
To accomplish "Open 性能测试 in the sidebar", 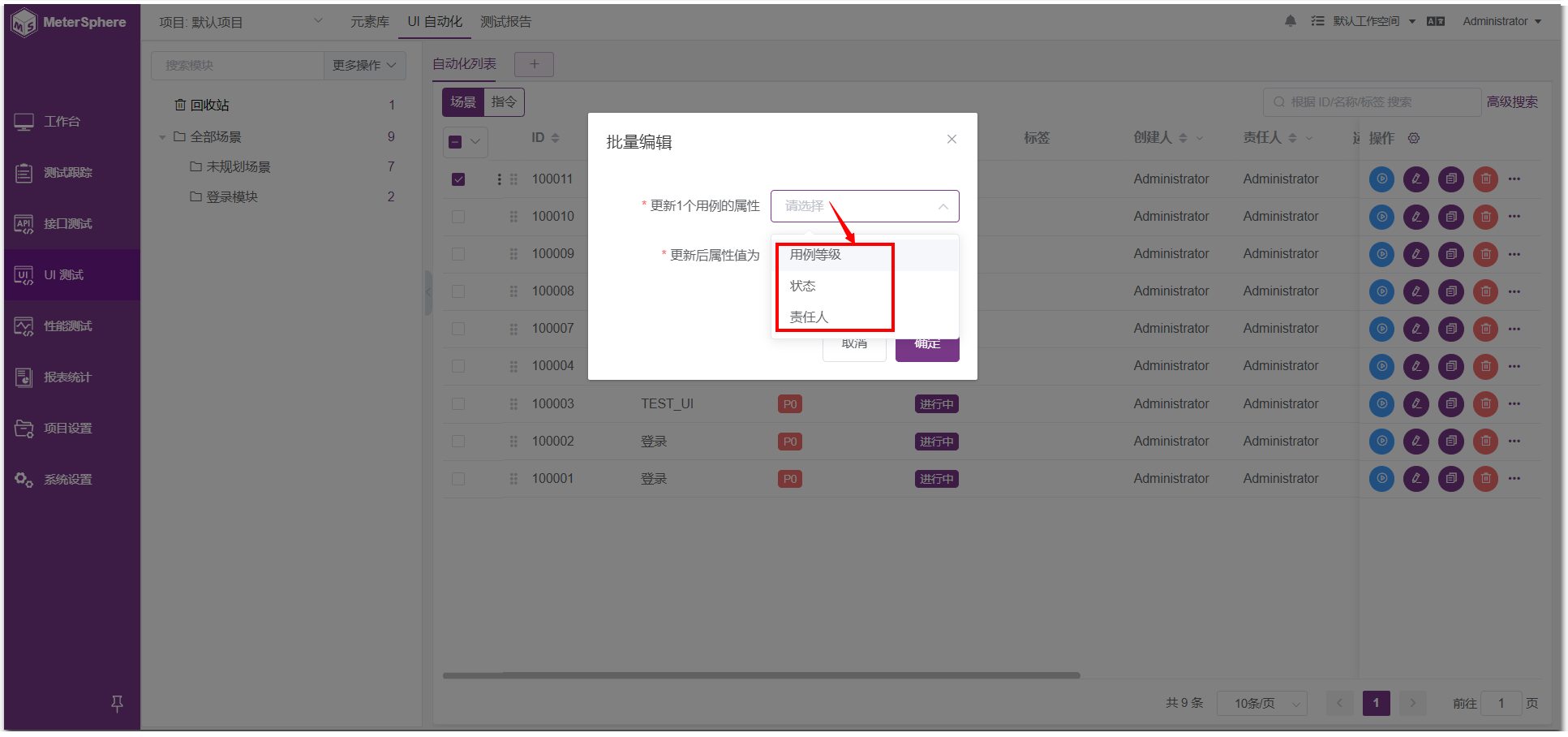I will coord(71,326).
